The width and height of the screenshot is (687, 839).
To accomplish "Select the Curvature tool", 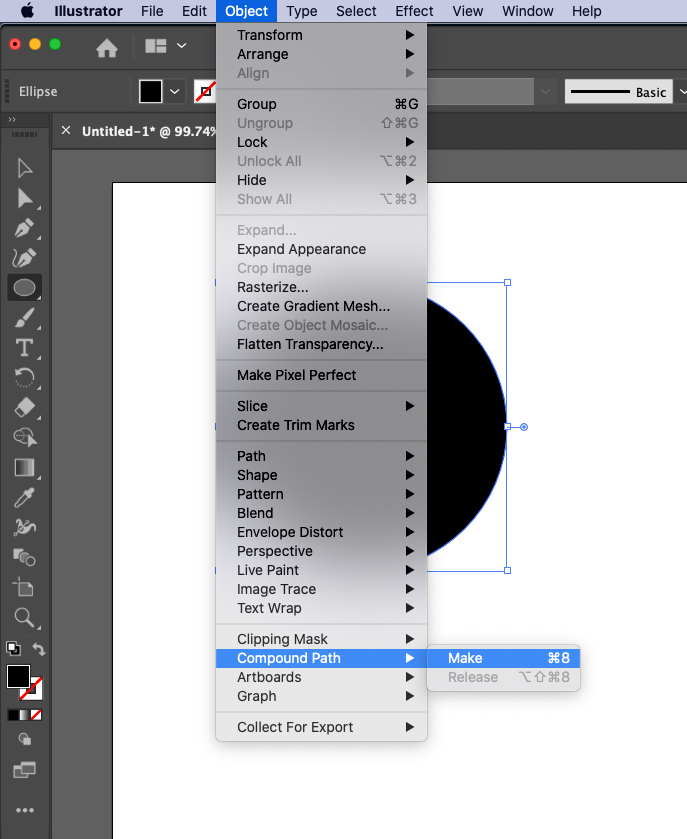I will point(24,258).
